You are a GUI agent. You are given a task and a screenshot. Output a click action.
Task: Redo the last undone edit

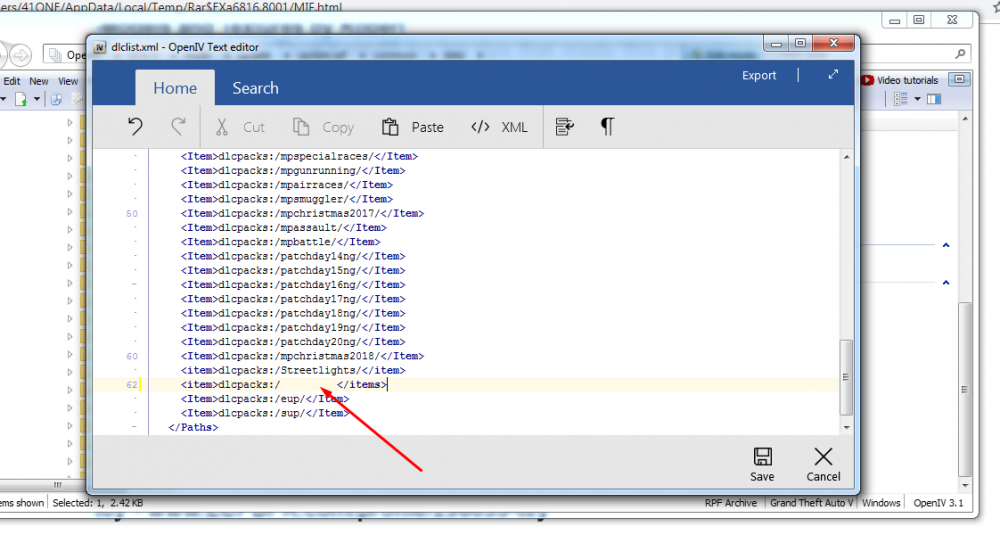178,126
